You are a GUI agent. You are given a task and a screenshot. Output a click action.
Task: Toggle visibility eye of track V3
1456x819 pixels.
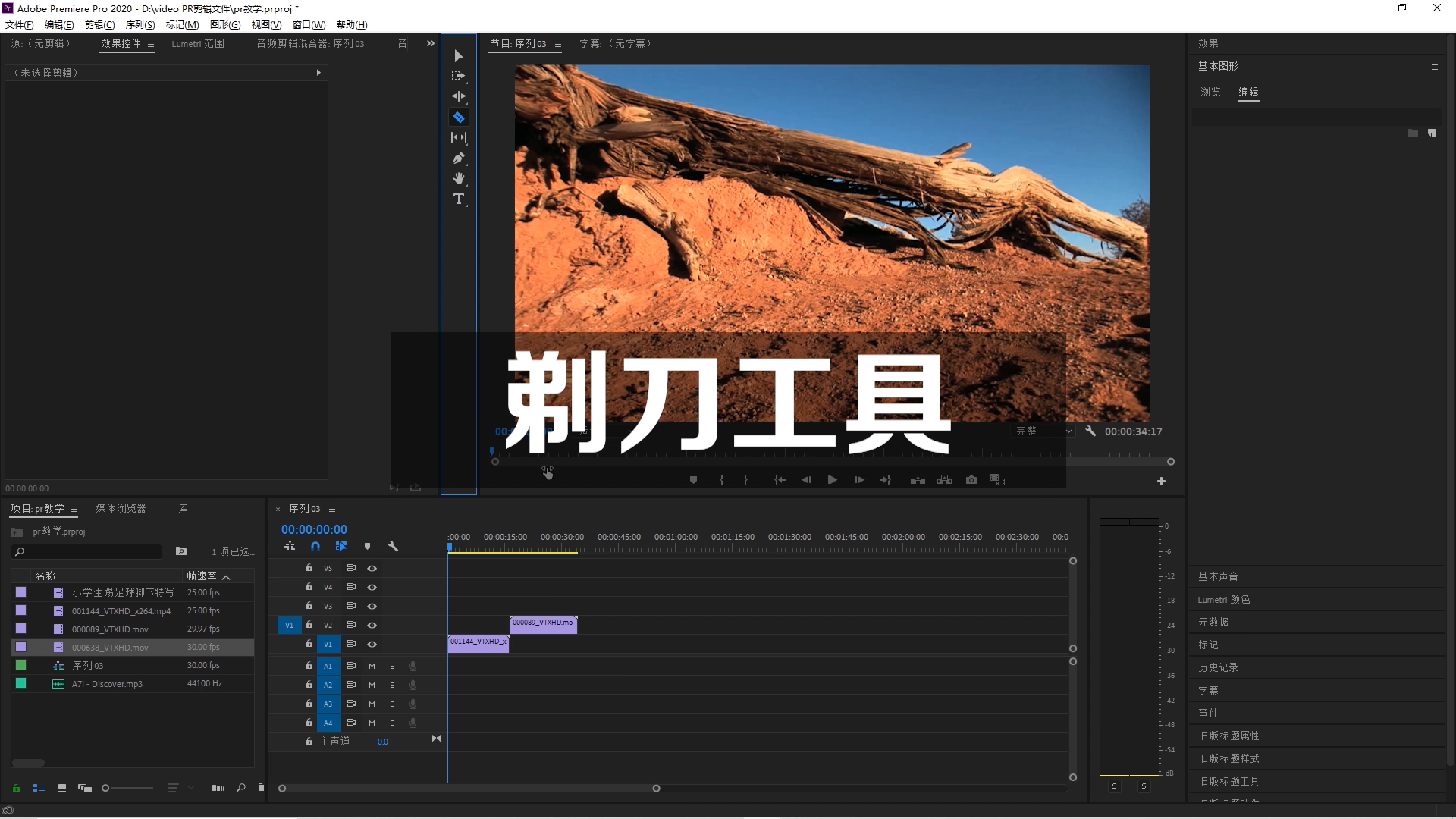point(372,606)
